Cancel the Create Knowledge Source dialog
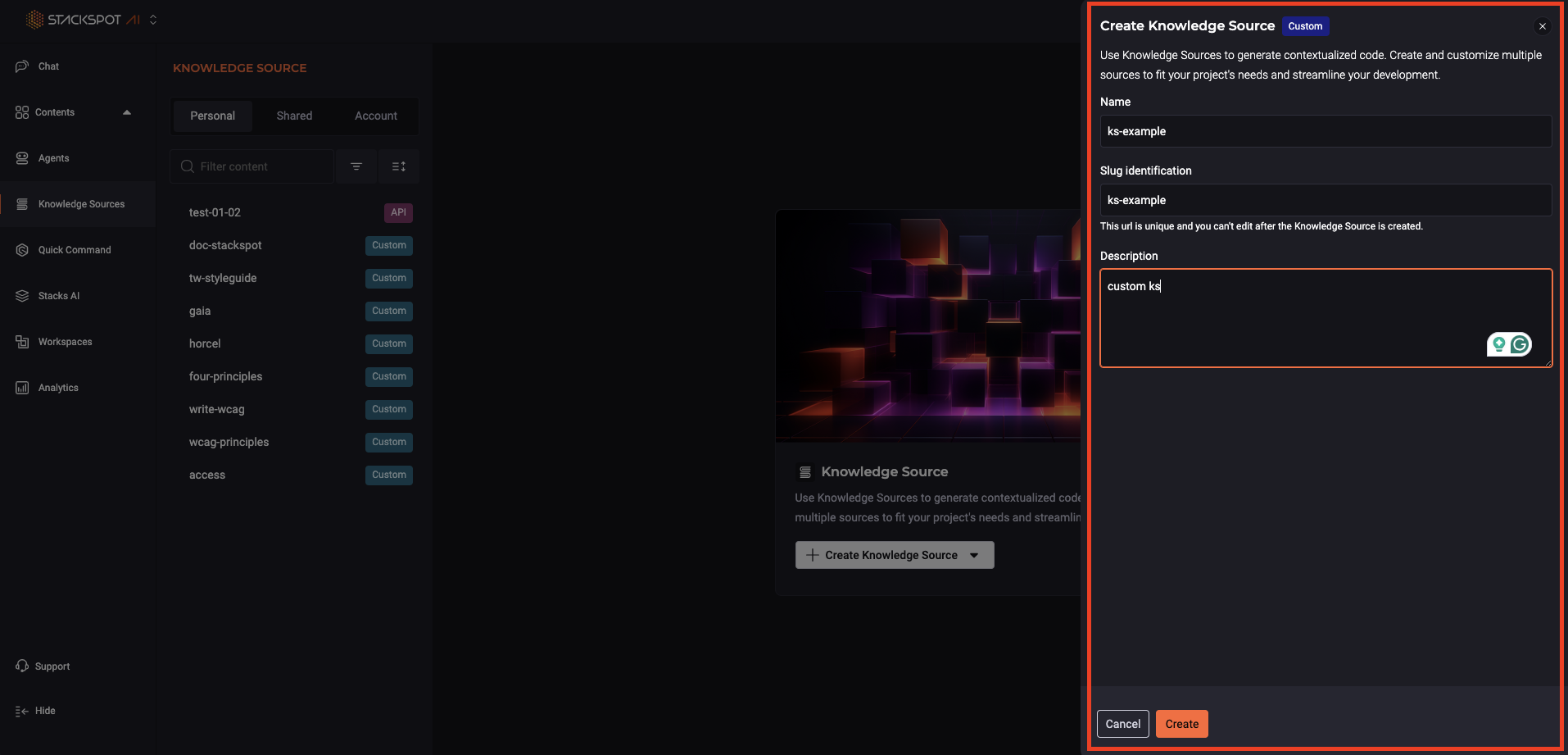Image resolution: width=1568 pixels, height=755 pixels. (1122, 724)
